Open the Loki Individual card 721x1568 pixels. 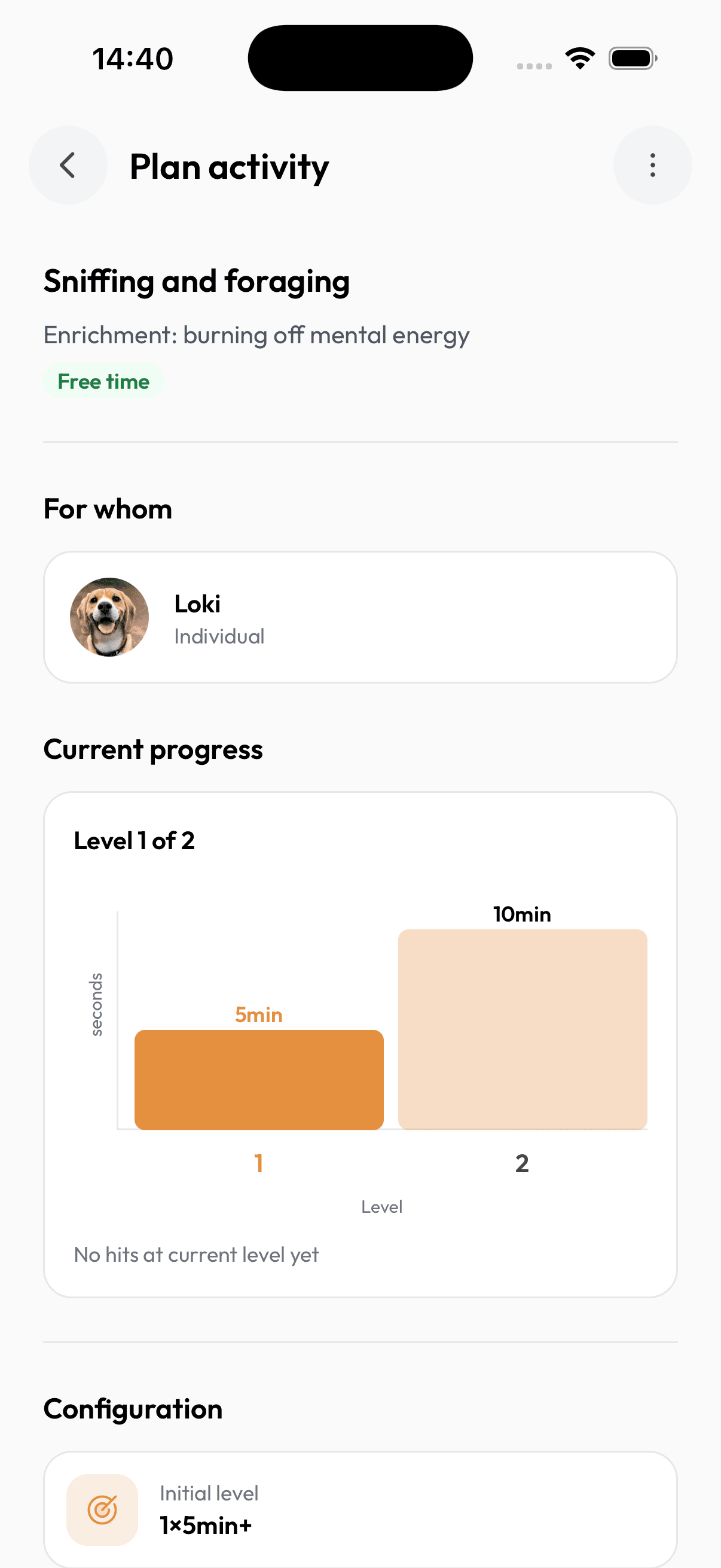pyautogui.click(x=360, y=617)
